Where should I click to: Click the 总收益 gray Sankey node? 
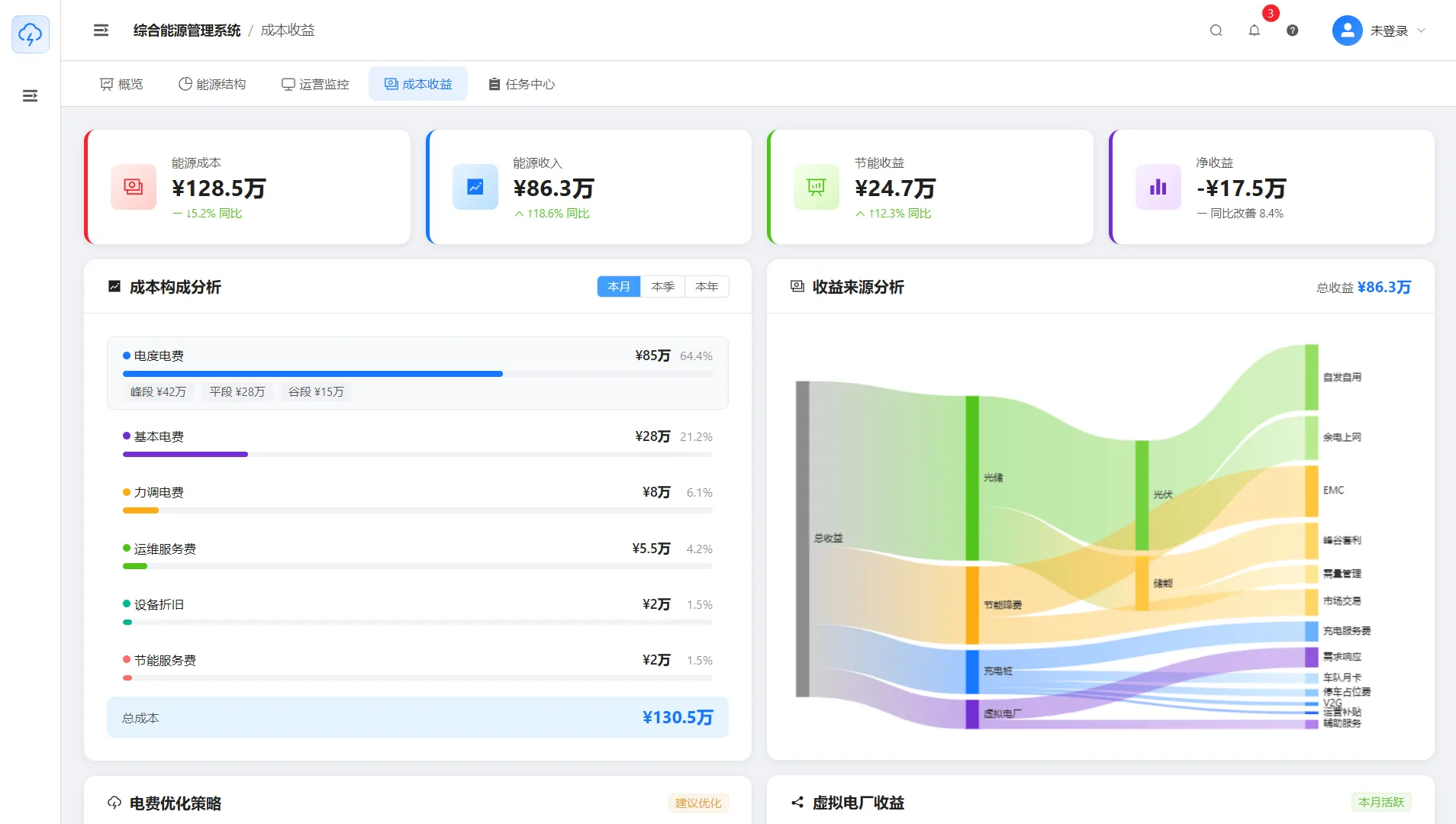(802, 539)
